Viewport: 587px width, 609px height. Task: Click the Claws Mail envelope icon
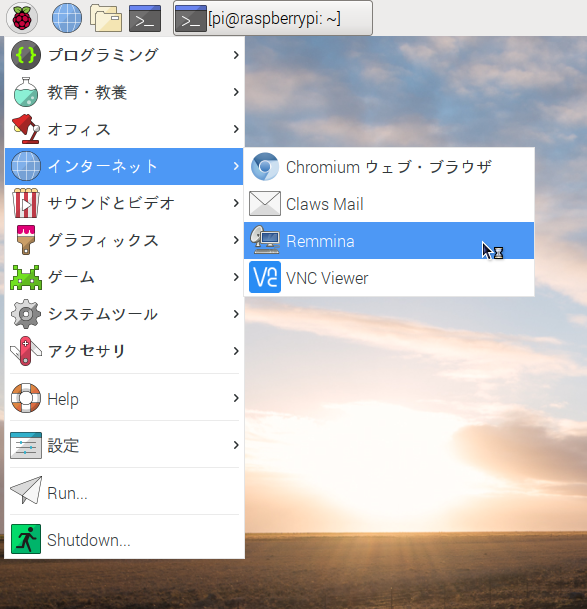click(265, 204)
